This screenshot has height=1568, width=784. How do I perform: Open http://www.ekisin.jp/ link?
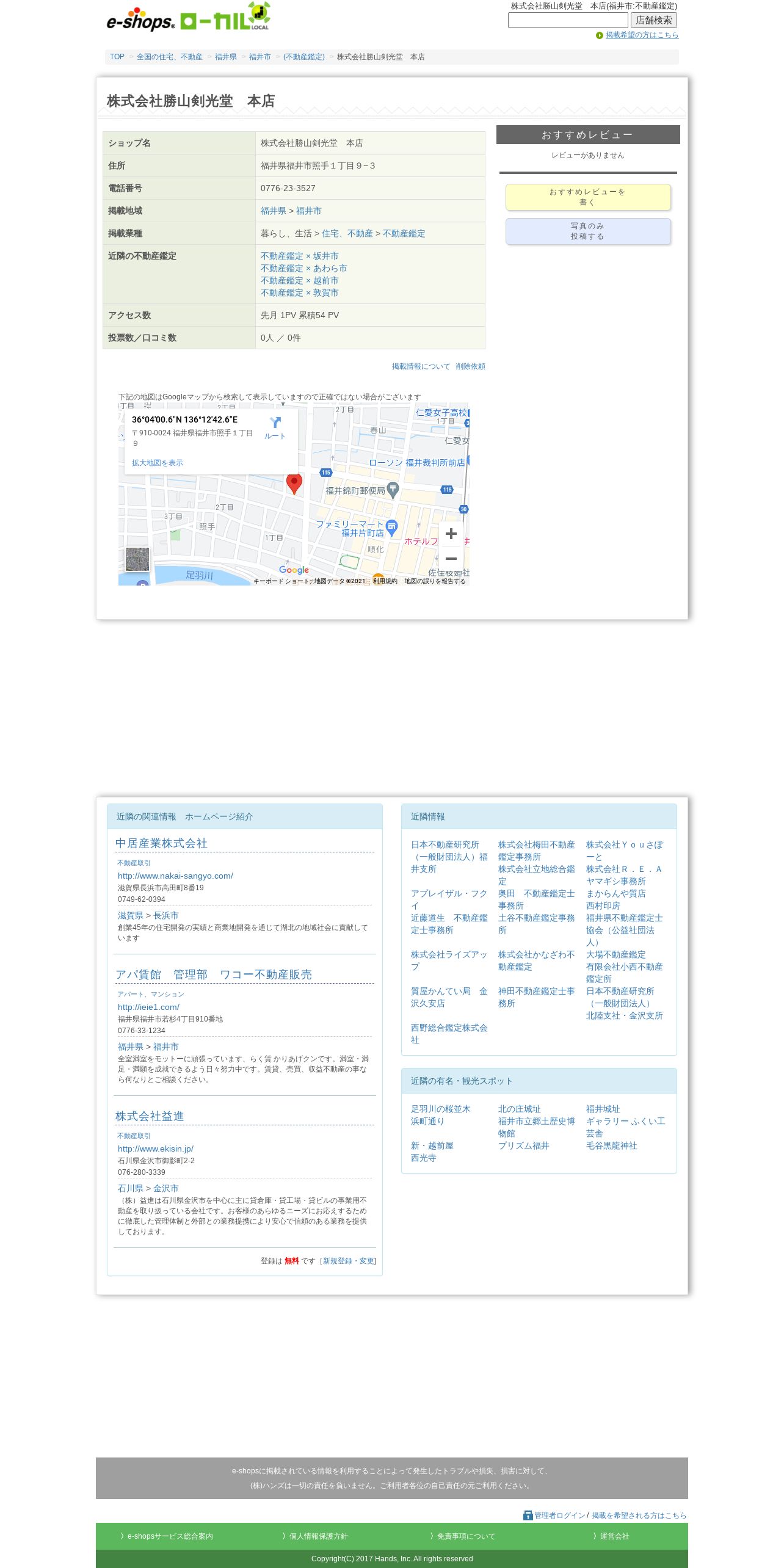coord(156,1149)
